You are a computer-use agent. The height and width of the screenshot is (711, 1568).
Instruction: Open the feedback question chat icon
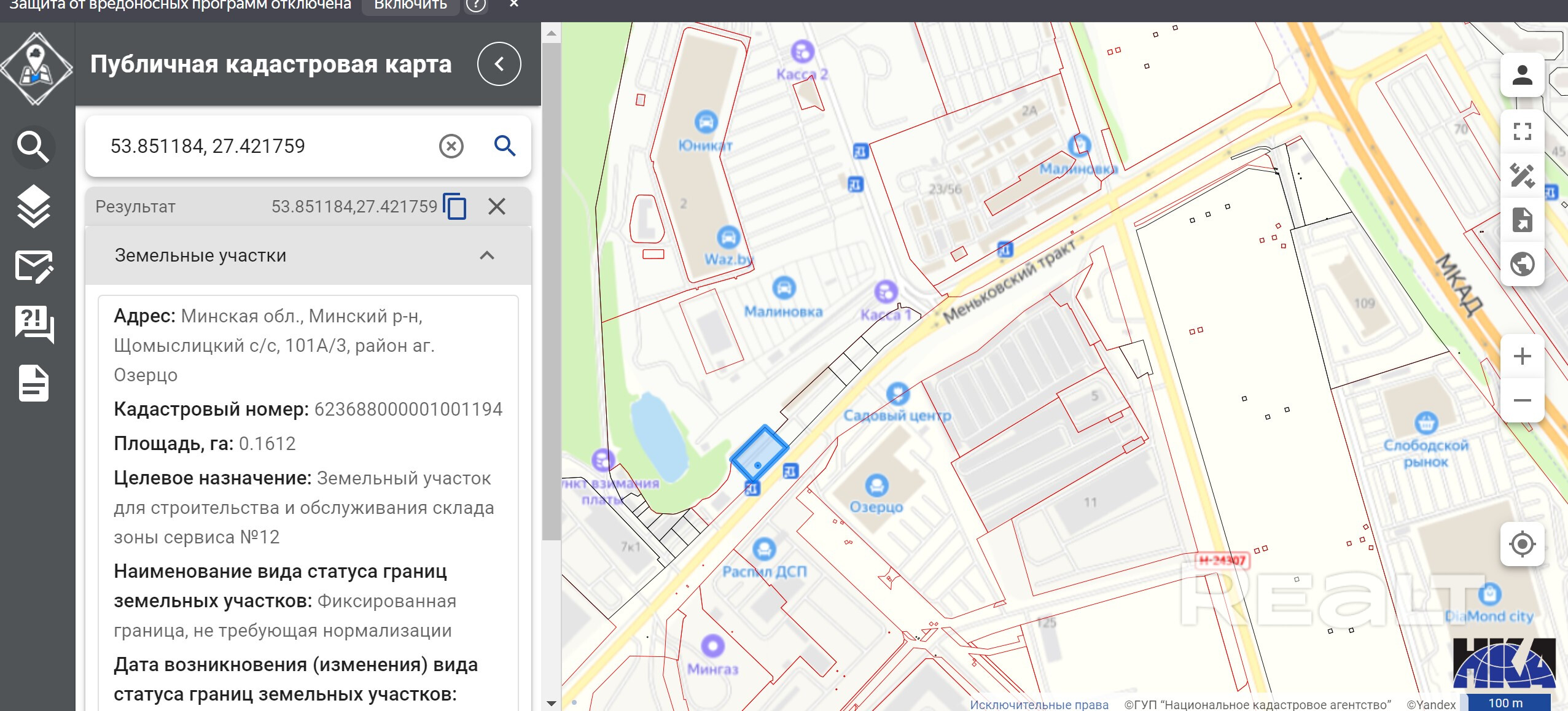[x=33, y=324]
